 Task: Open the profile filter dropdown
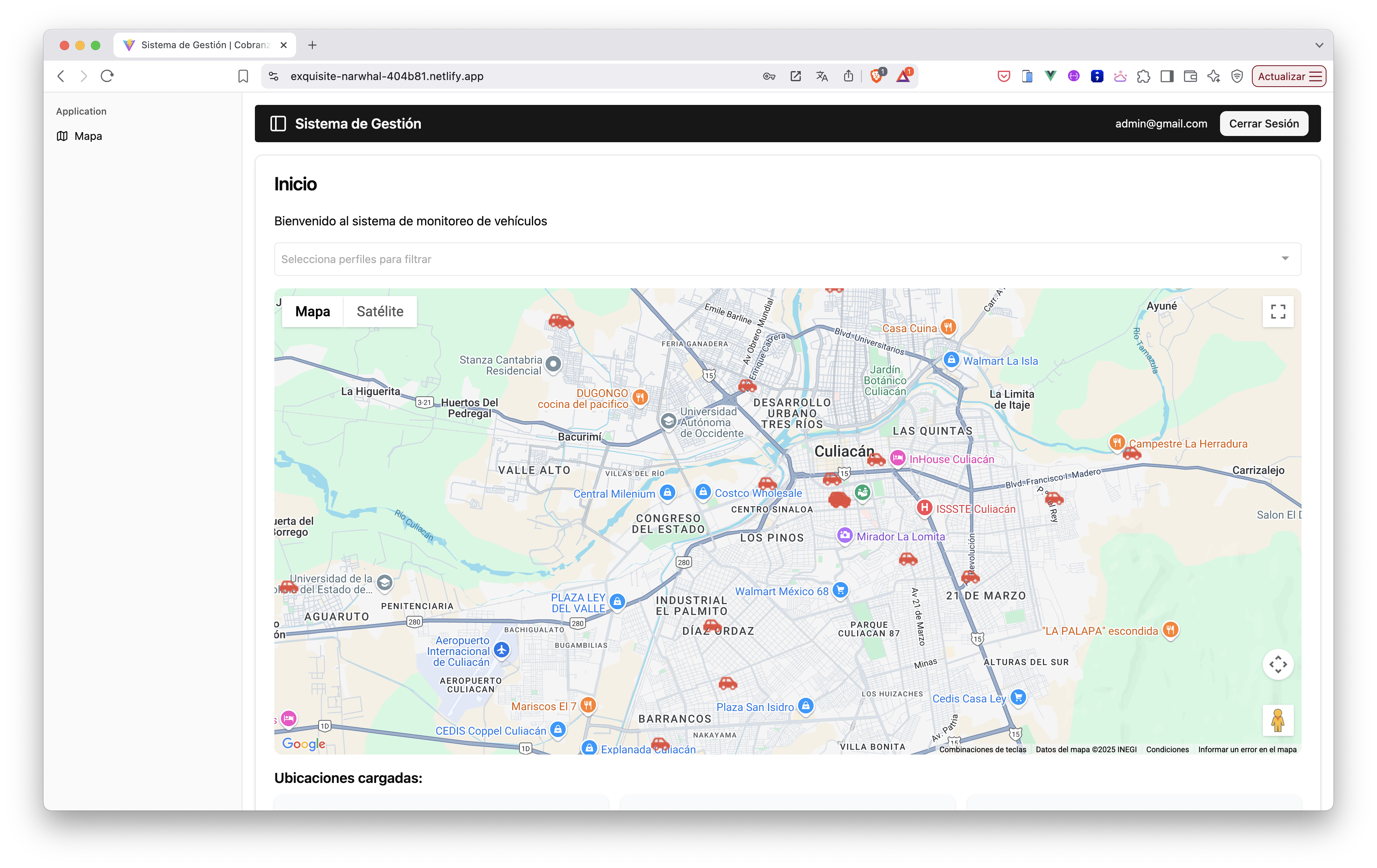pos(788,259)
